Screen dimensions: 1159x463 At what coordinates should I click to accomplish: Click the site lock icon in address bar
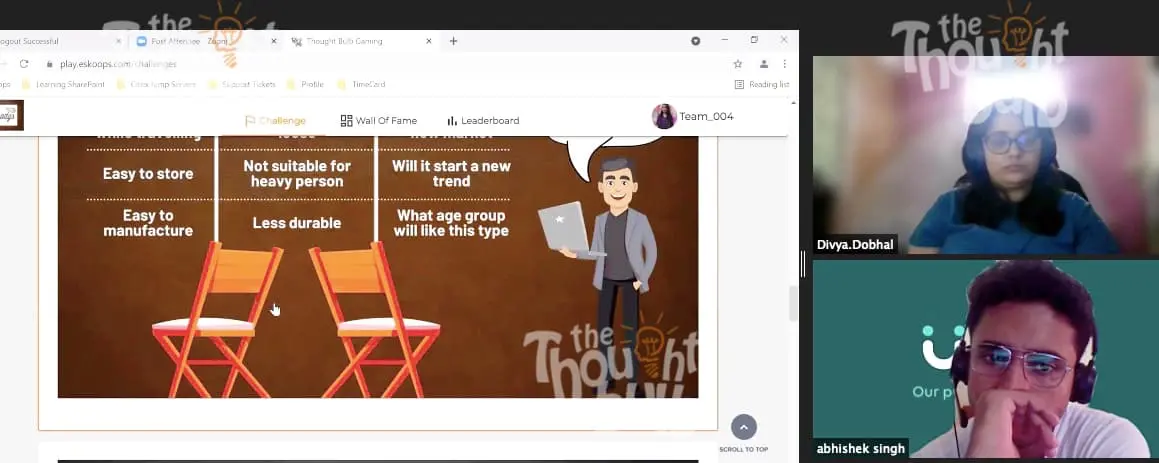(50, 64)
